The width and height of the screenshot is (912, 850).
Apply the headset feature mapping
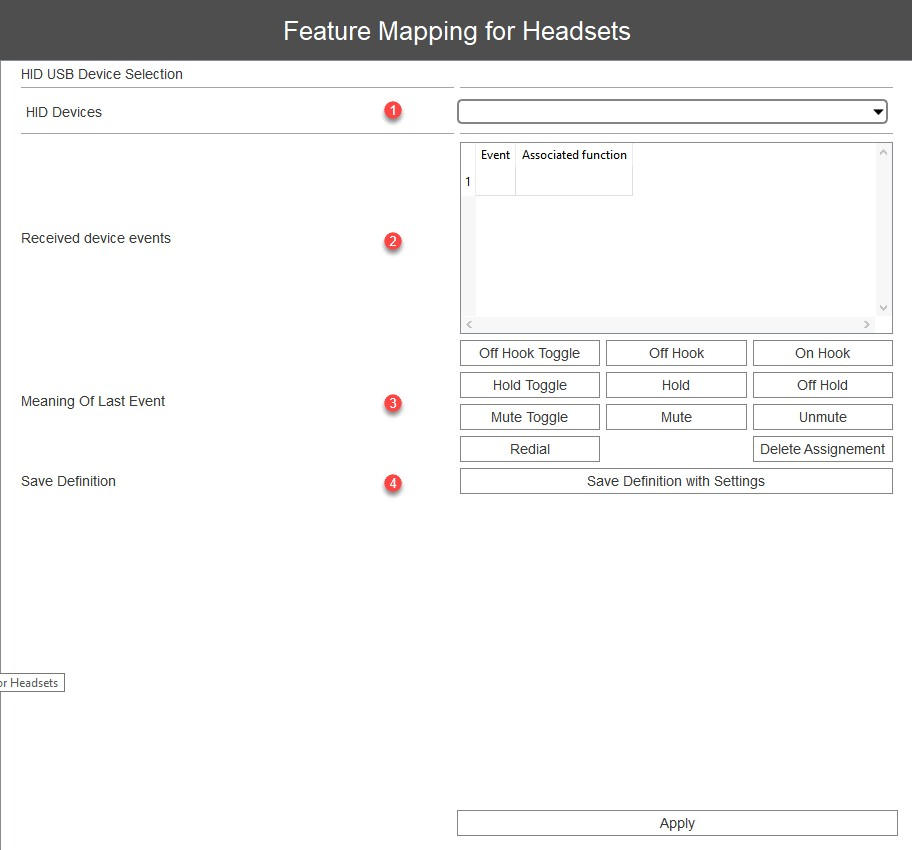click(x=677, y=823)
